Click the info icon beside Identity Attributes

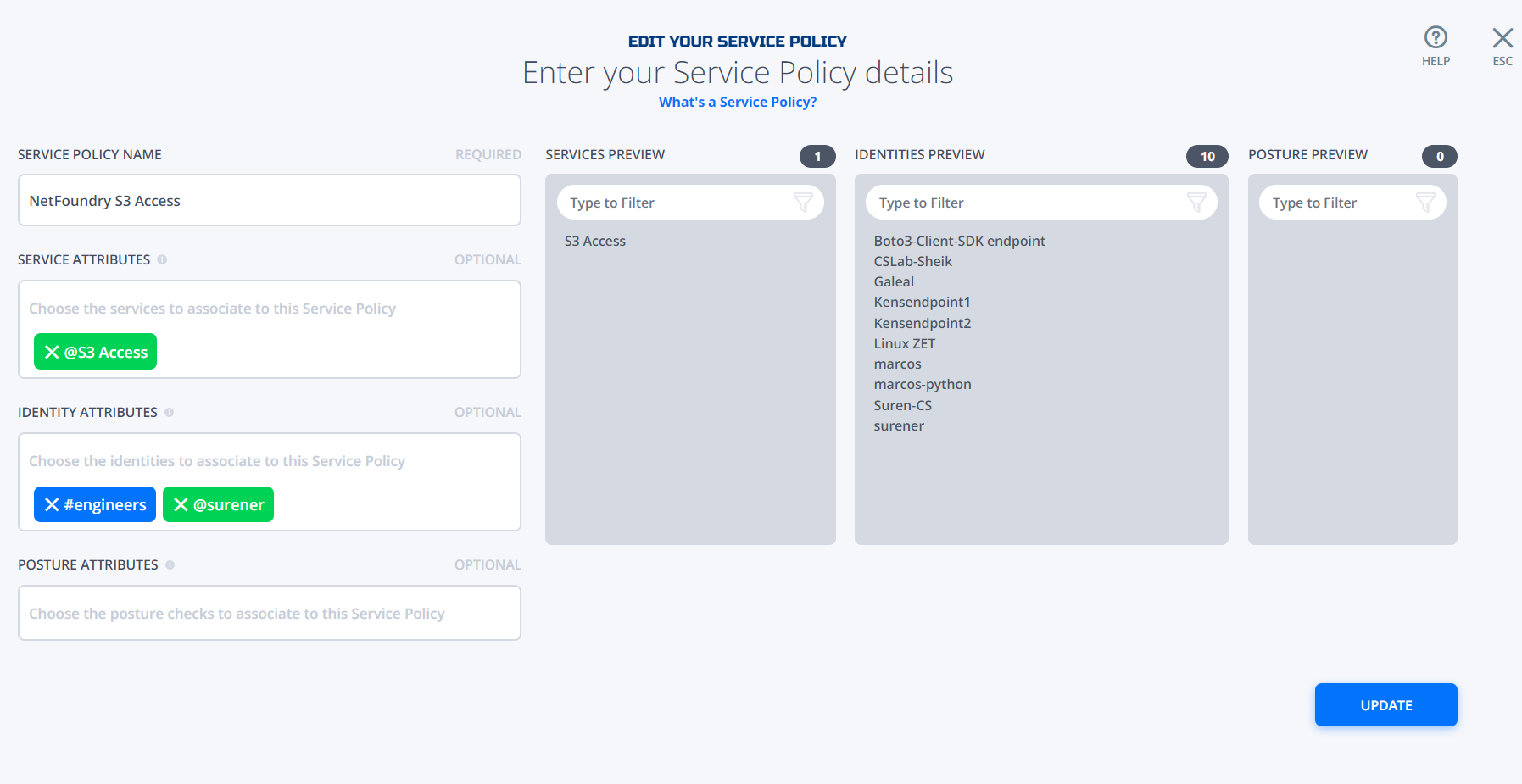pyautogui.click(x=170, y=412)
